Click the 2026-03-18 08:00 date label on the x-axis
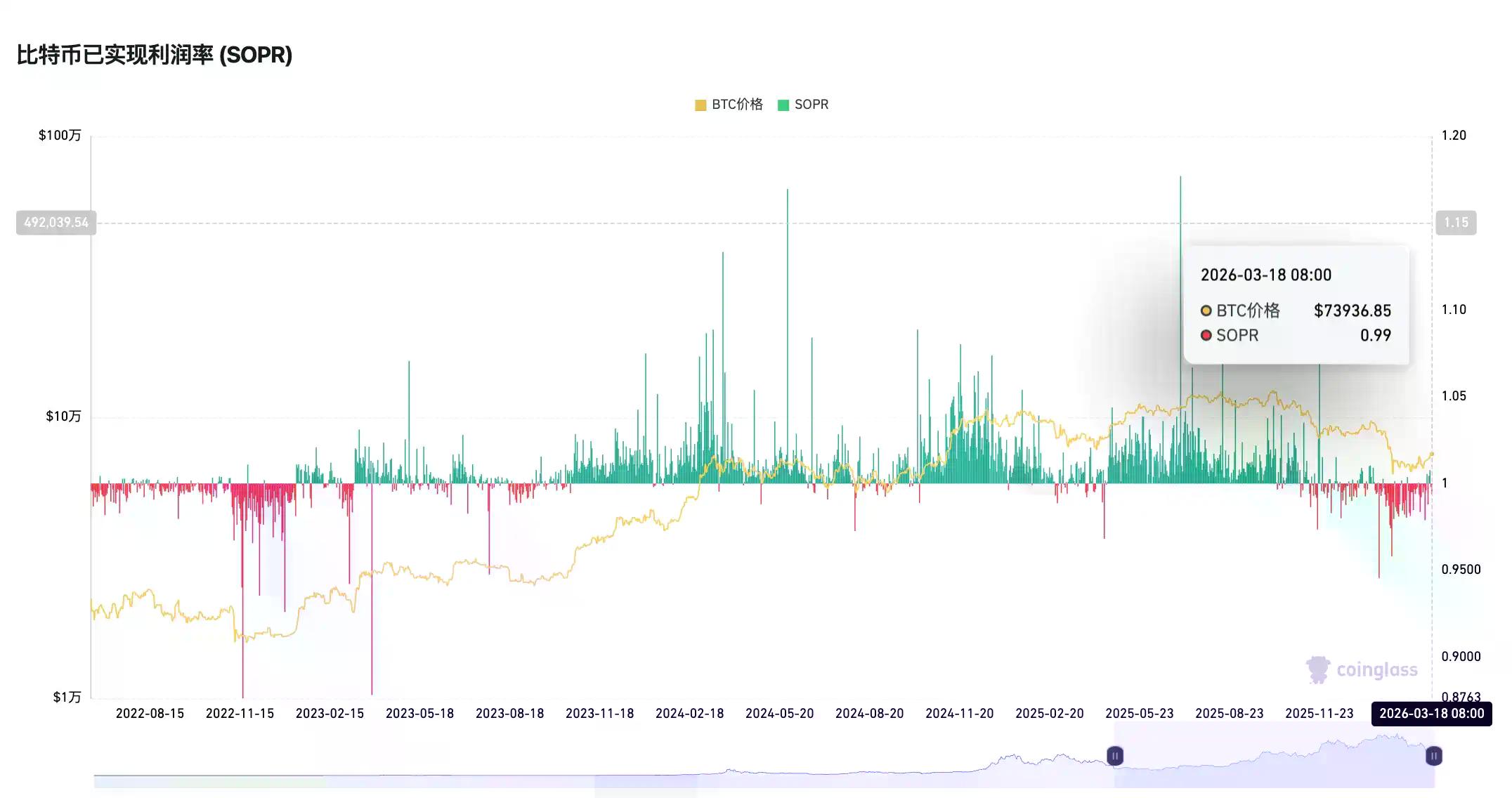The width and height of the screenshot is (1512, 798). tap(1431, 714)
